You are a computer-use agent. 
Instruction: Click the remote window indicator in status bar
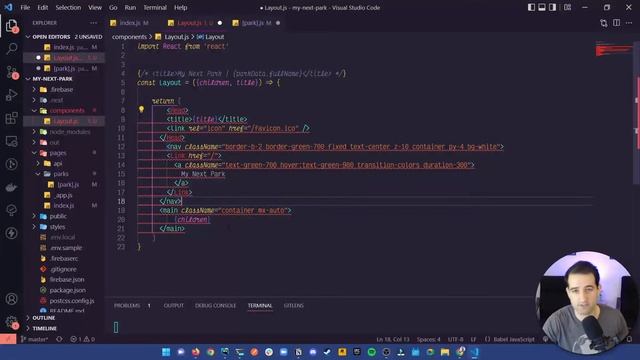coord(8,339)
